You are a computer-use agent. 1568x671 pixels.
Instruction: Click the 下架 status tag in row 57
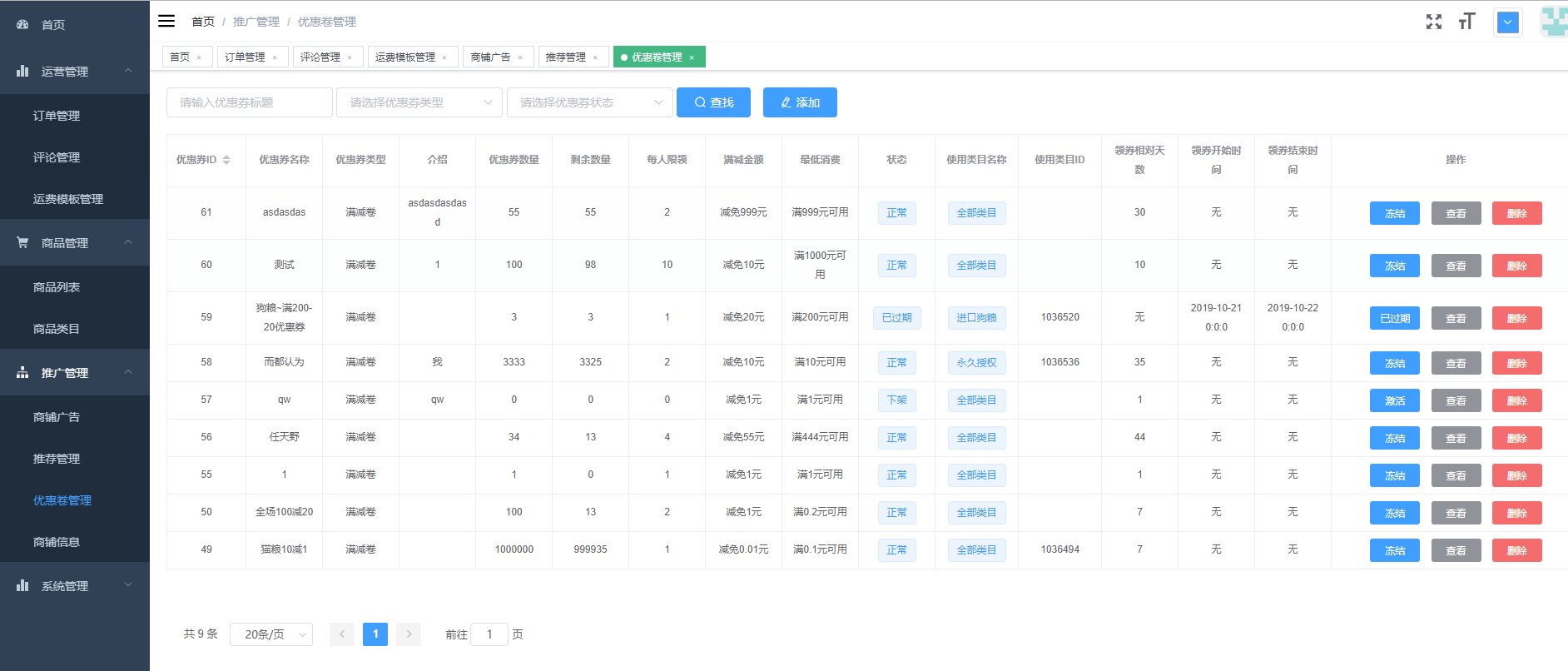[x=896, y=400]
